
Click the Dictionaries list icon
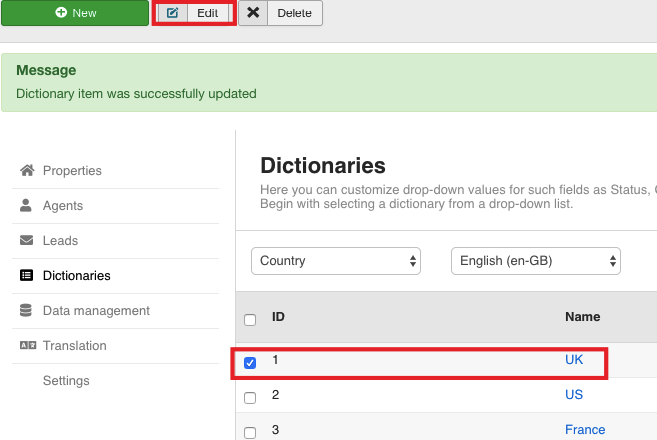coord(27,276)
